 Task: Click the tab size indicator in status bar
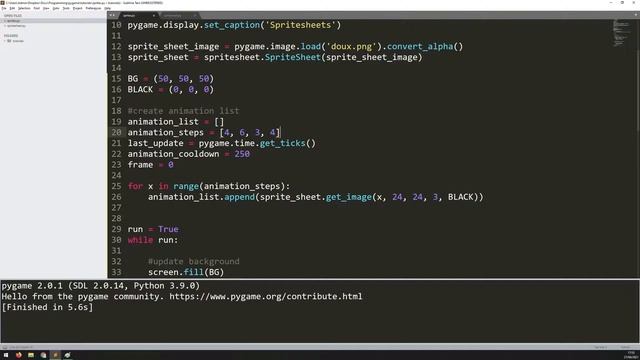[600, 347]
